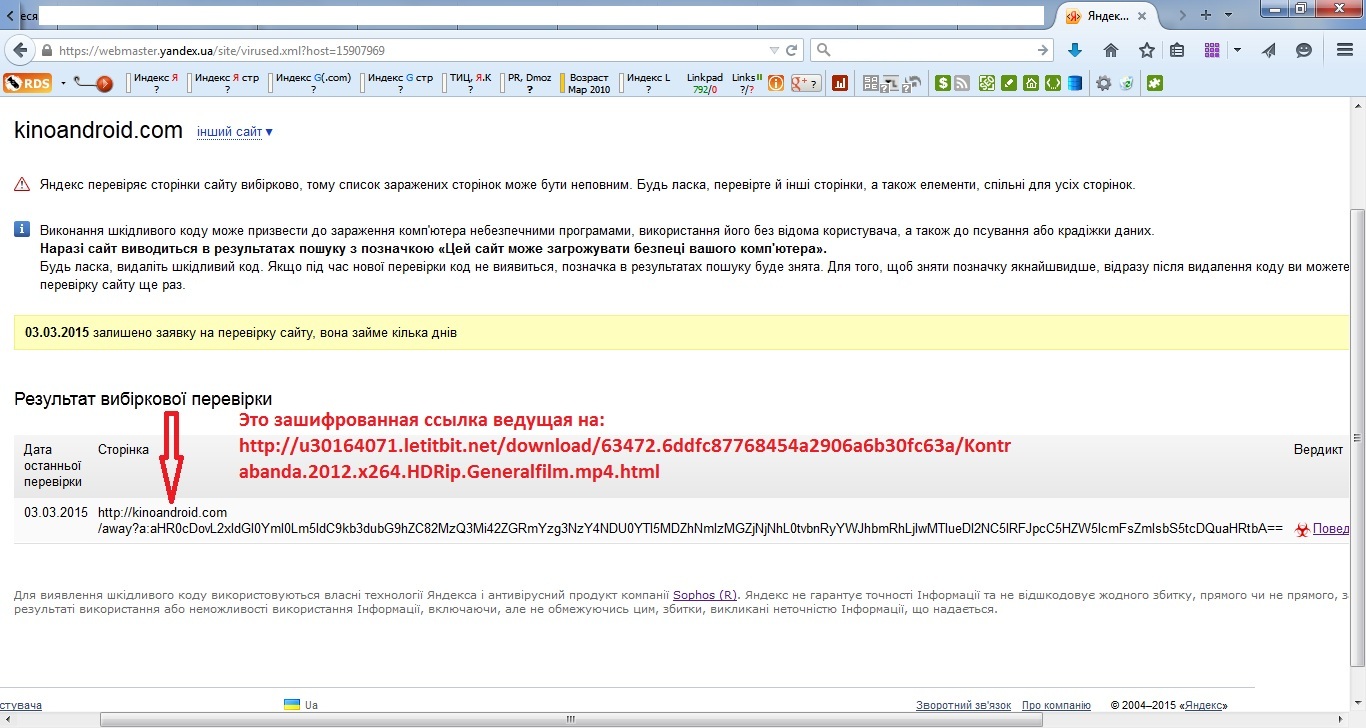Expand the "інший сайт" site selector
Viewport: 1366px width, 728px height.
point(235,132)
